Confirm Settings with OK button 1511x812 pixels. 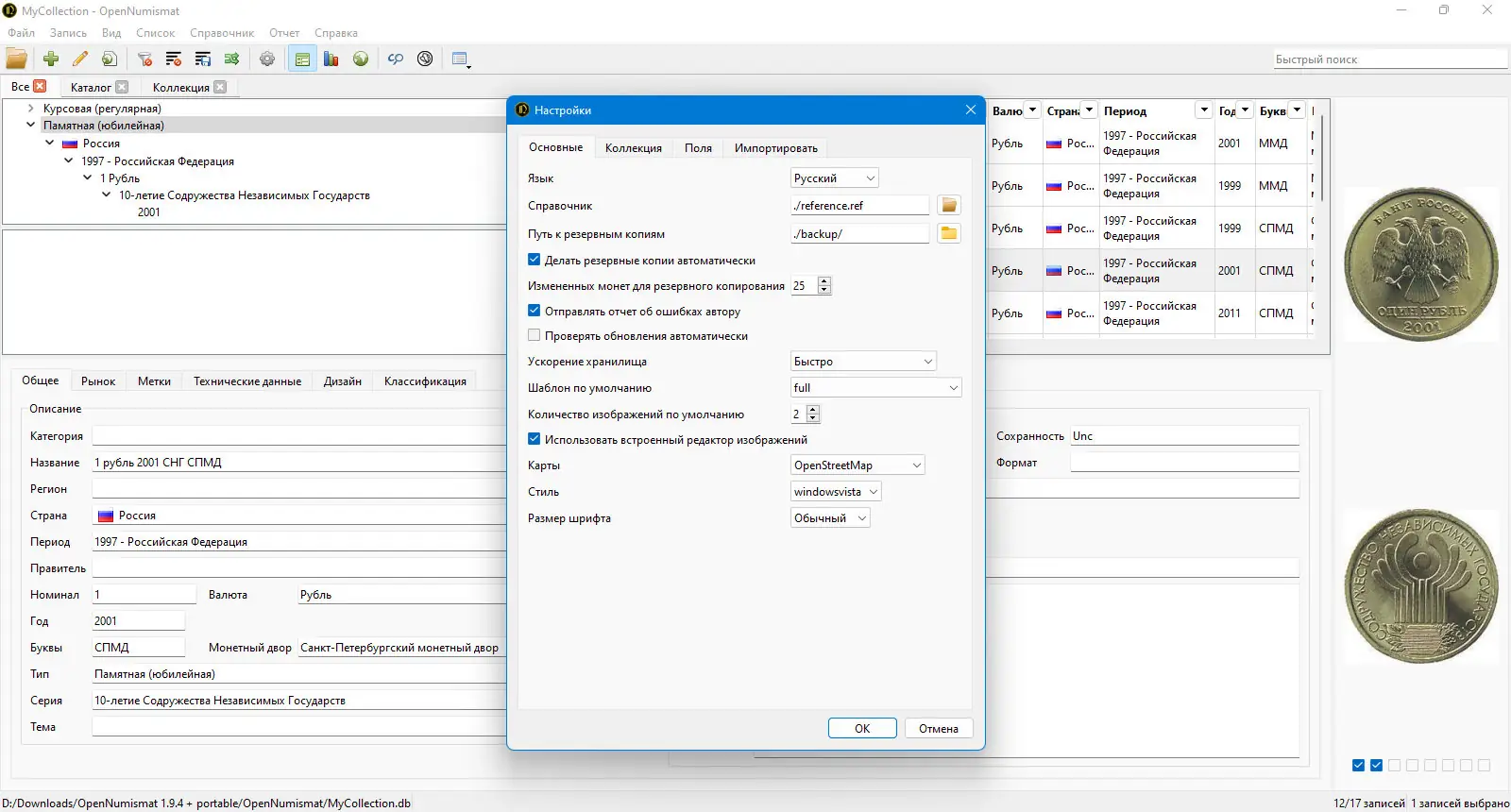coord(862,728)
